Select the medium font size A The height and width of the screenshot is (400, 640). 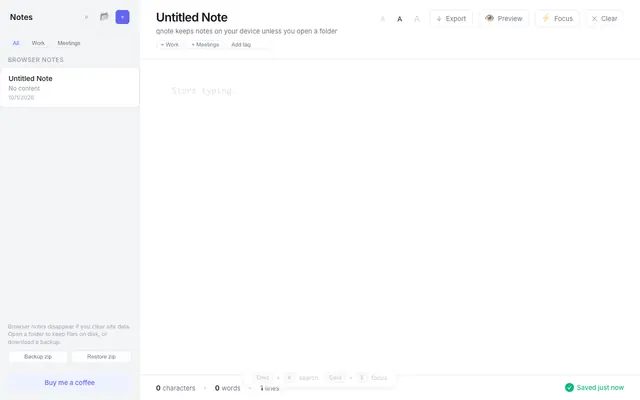[x=400, y=19]
